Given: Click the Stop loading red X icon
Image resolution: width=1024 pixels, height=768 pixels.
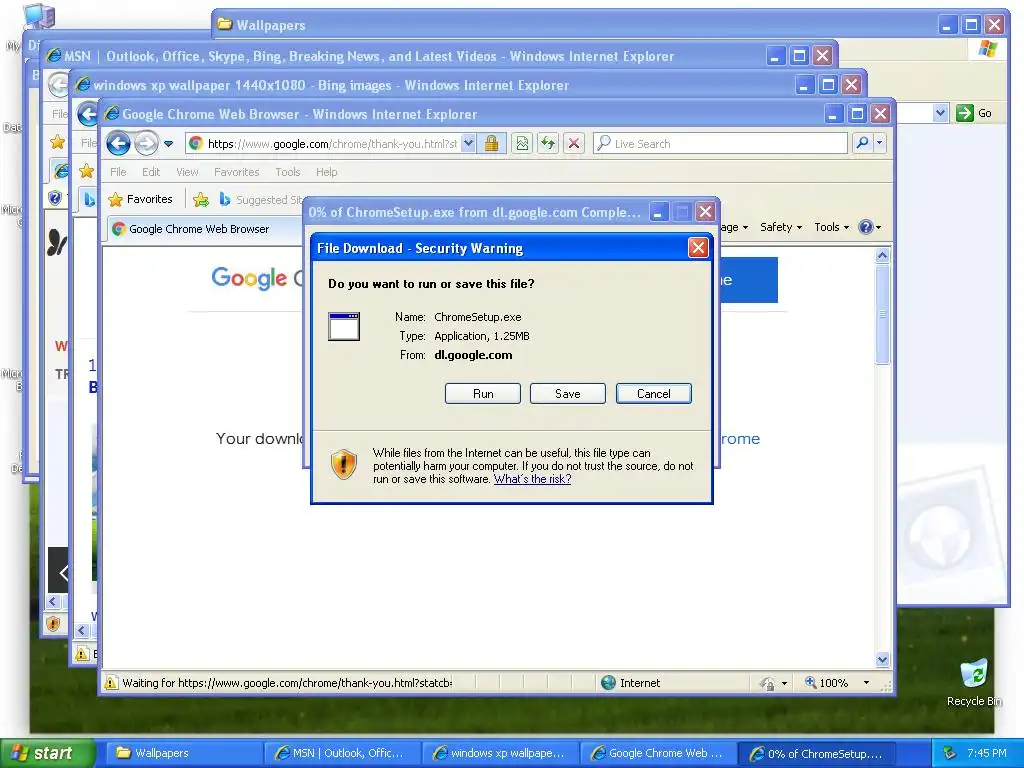Looking at the screenshot, I should tap(574, 144).
